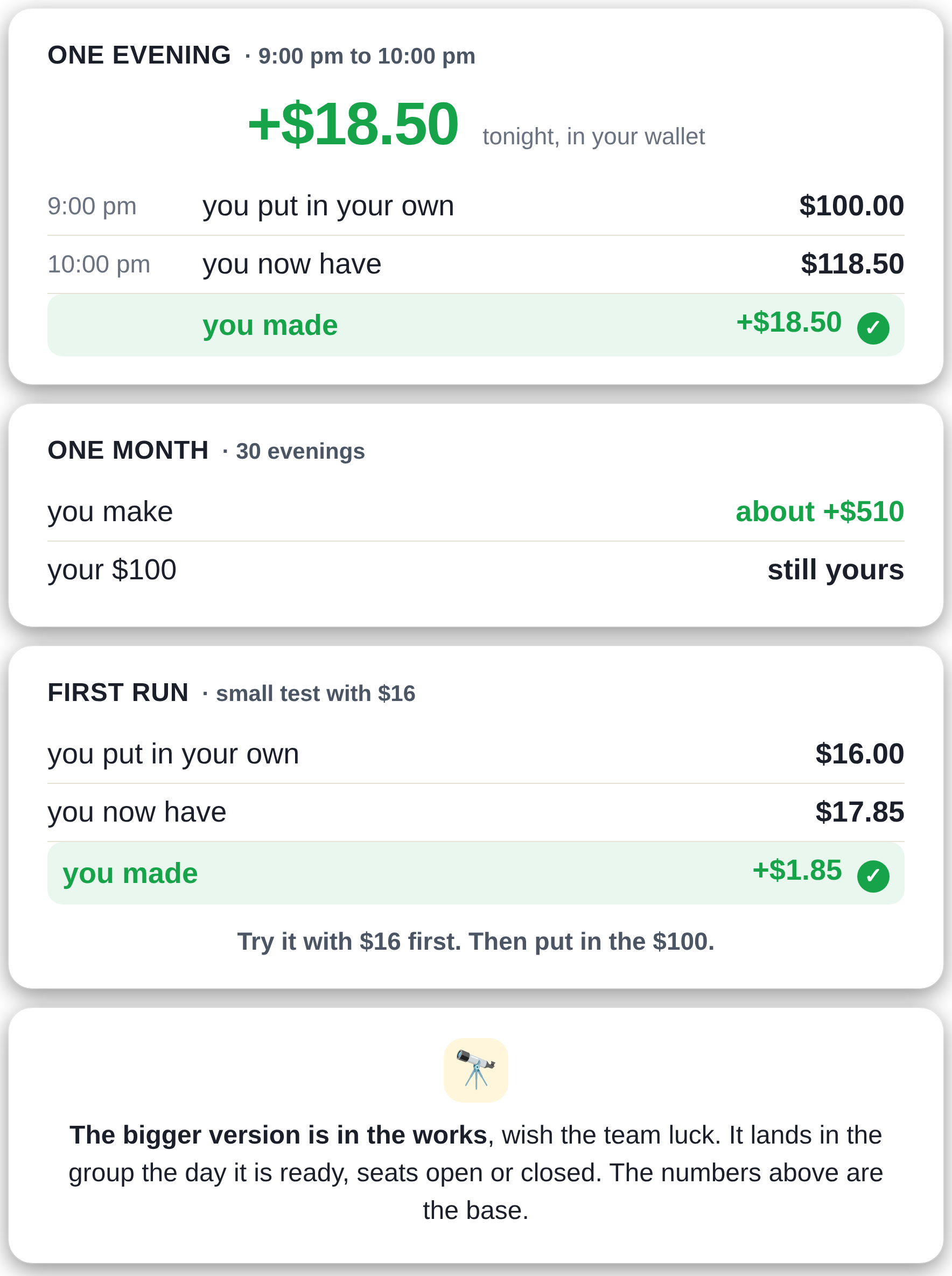952x1276 pixels.
Task: Click 'tonight, in your wallet' caption
Action: pyautogui.click(x=593, y=137)
